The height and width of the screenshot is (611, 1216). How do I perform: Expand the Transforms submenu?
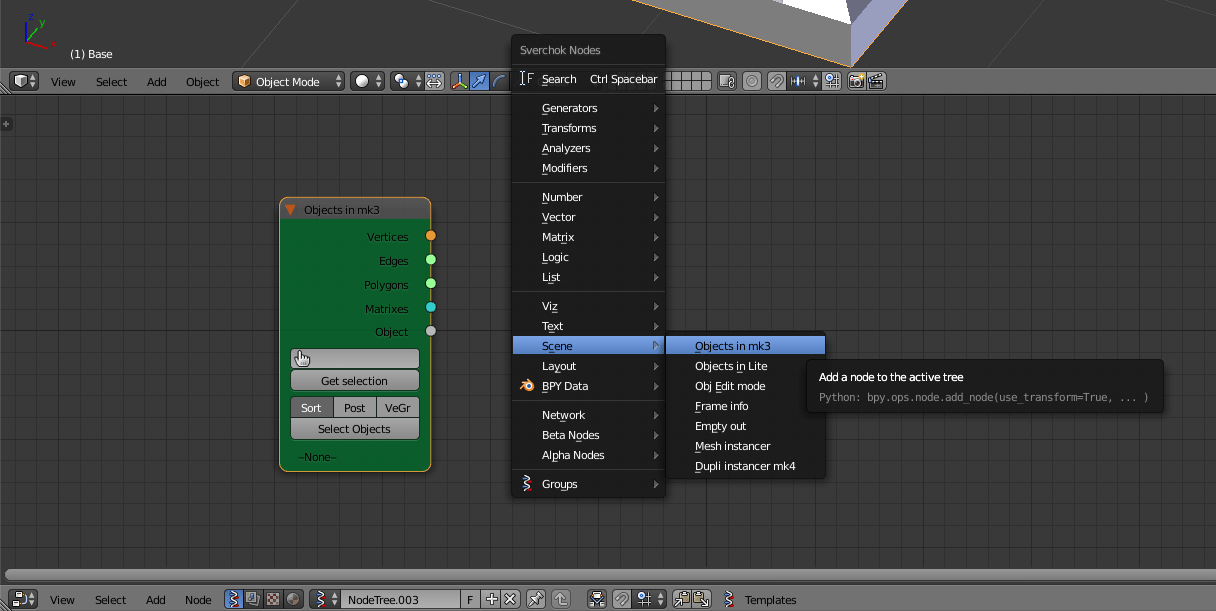pos(588,128)
